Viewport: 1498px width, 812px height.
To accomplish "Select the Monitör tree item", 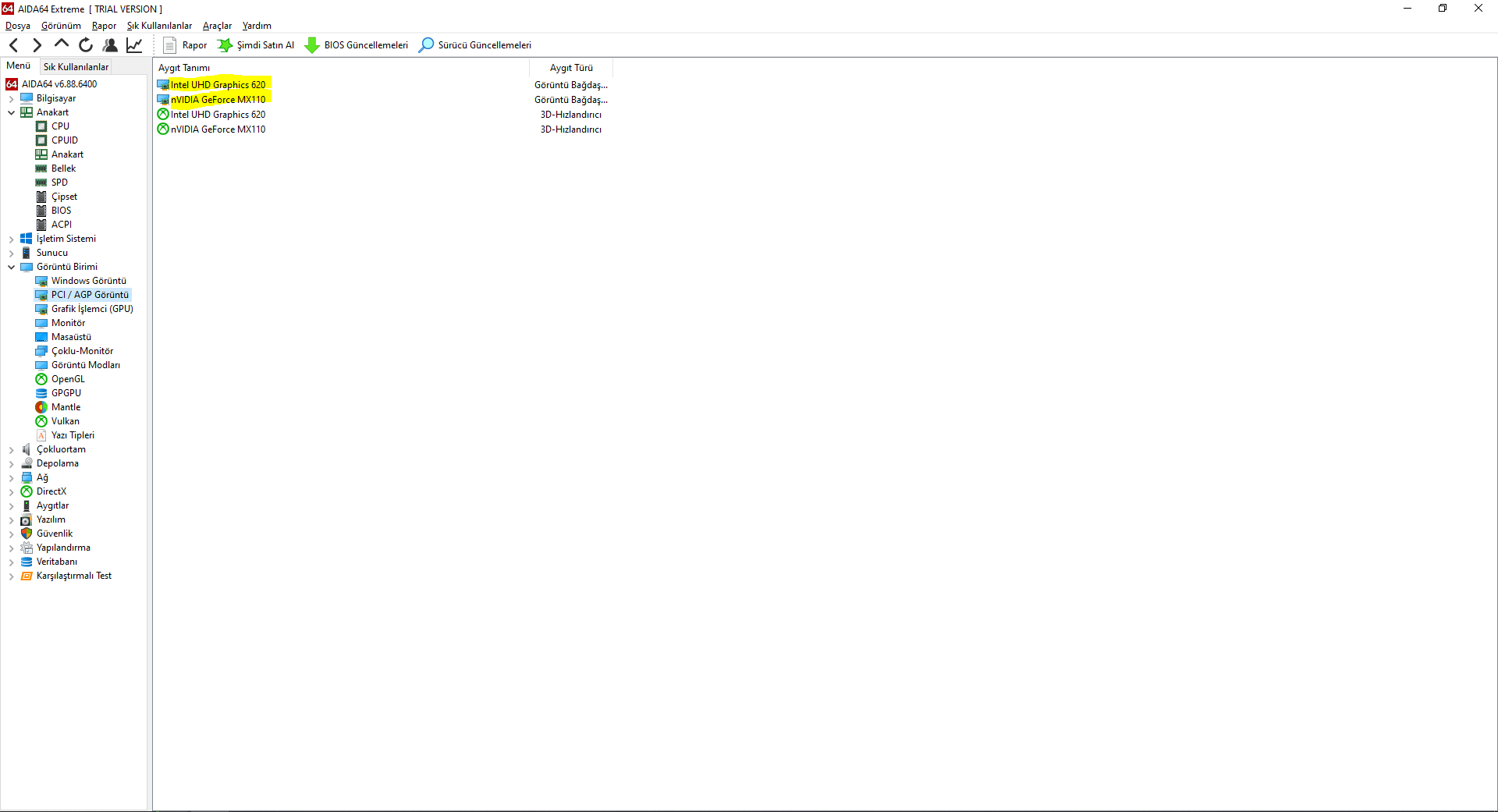I will click(61, 323).
